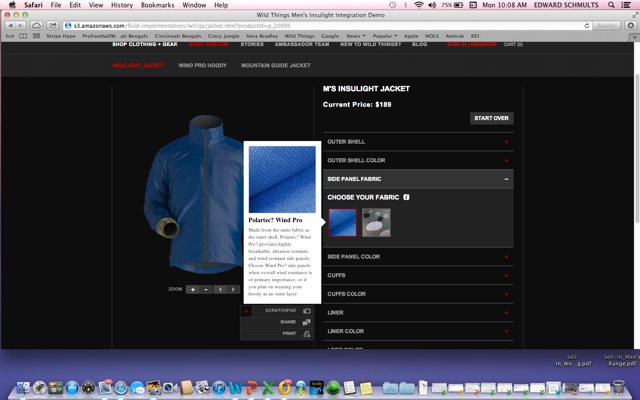Open Finder from the Dock
This screenshot has height=400, width=640.
(x=23, y=387)
